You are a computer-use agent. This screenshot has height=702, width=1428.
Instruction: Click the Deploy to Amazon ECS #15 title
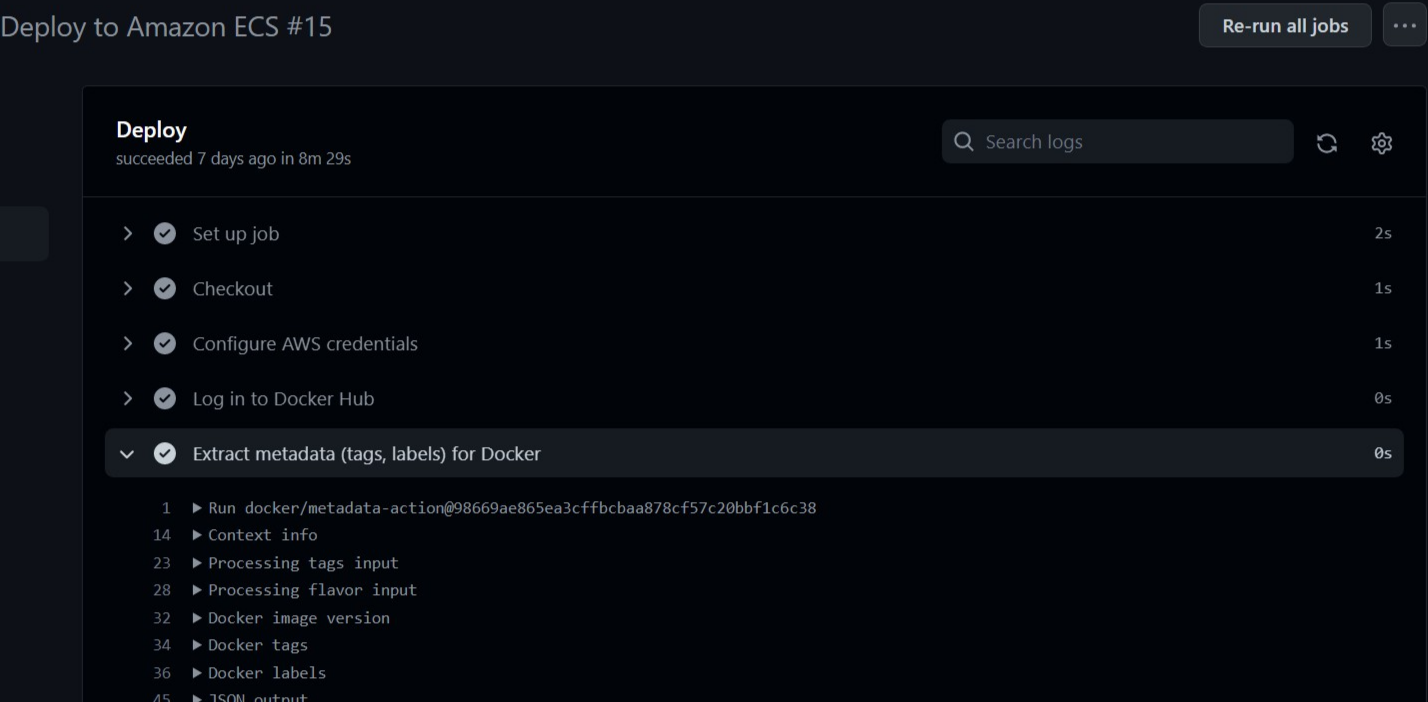point(166,26)
